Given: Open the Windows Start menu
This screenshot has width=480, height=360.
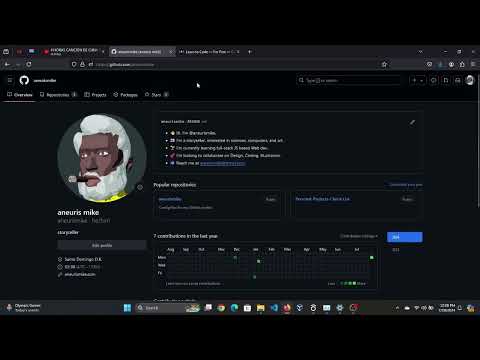Looking at the screenshot, I should [127, 308].
